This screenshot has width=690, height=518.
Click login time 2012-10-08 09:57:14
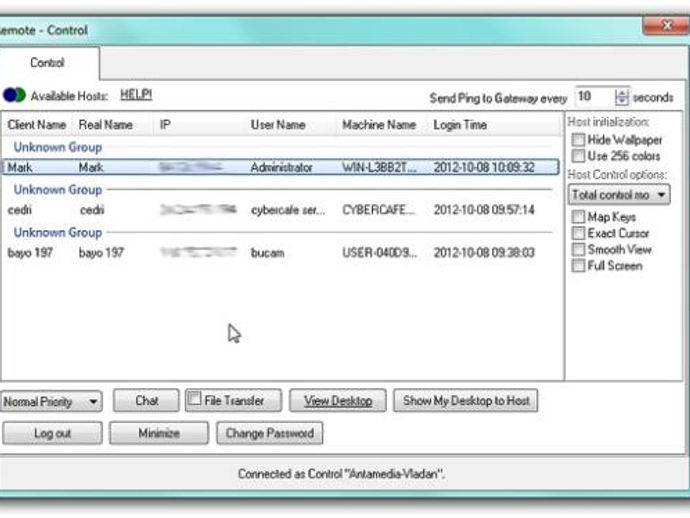pos(484,210)
